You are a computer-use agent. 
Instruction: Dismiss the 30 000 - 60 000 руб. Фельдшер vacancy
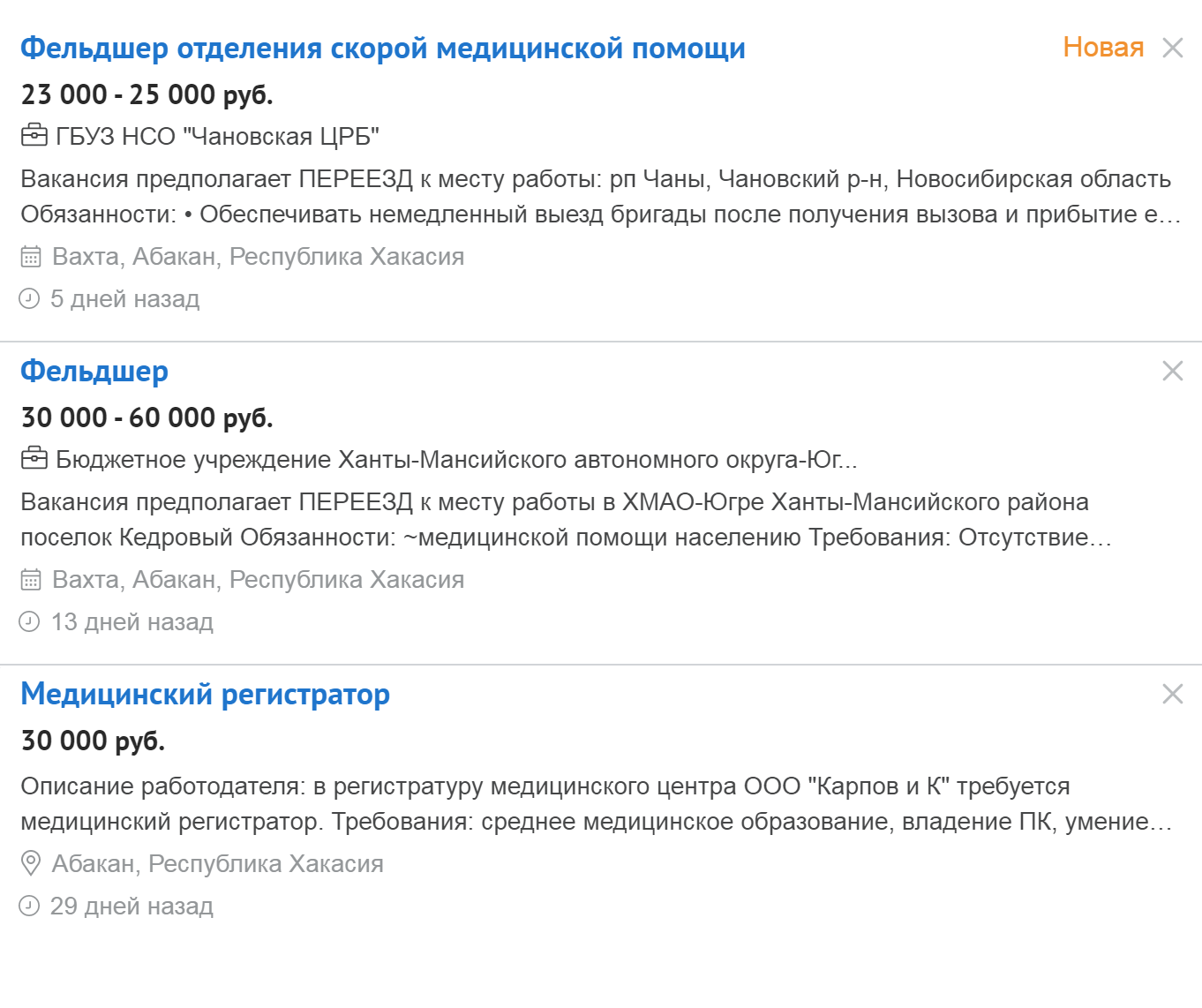click(x=1173, y=371)
